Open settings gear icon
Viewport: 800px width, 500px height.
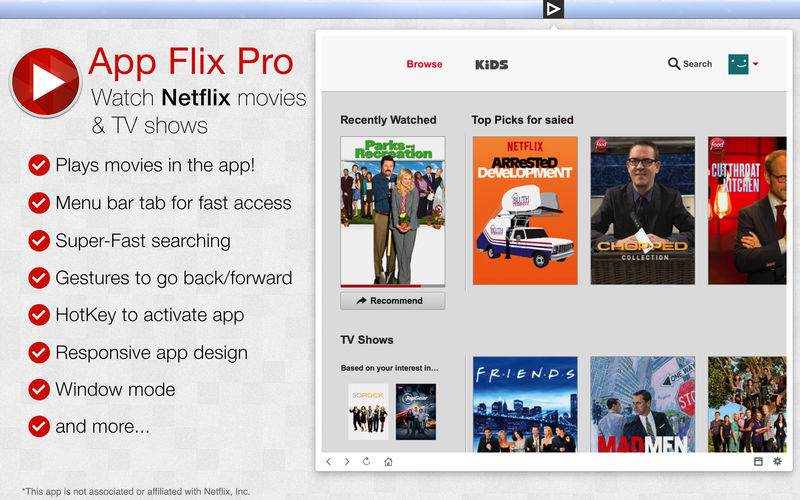pyautogui.click(x=777, y=461)
